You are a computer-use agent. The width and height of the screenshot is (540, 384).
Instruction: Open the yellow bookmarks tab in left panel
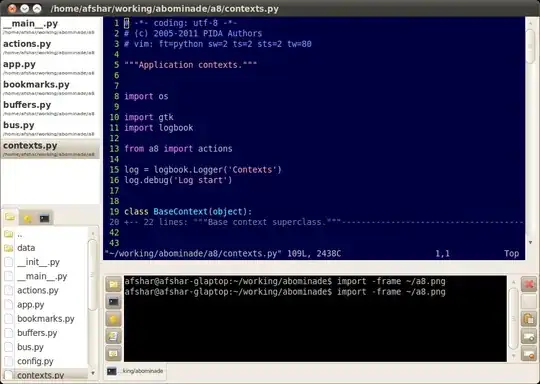pos(28,218)
